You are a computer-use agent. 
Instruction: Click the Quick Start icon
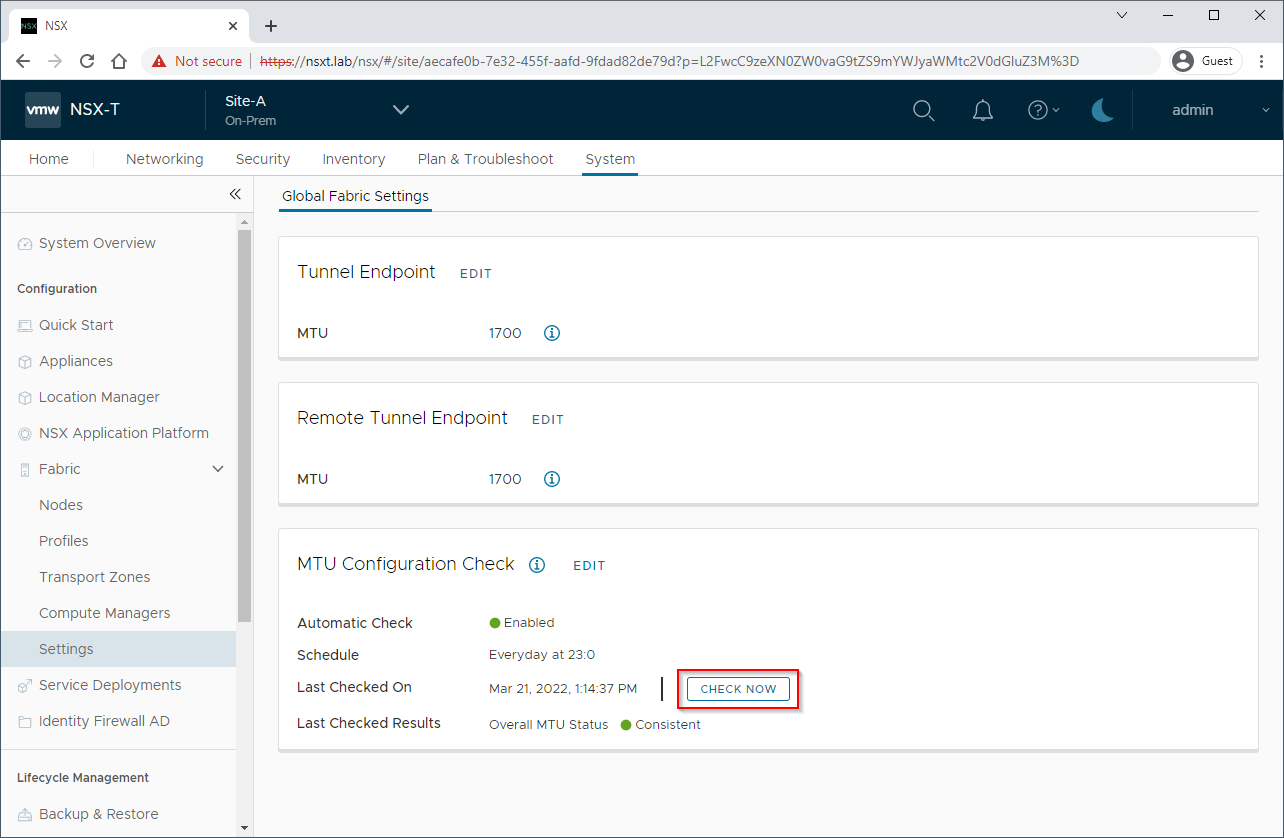click(25, 325)
